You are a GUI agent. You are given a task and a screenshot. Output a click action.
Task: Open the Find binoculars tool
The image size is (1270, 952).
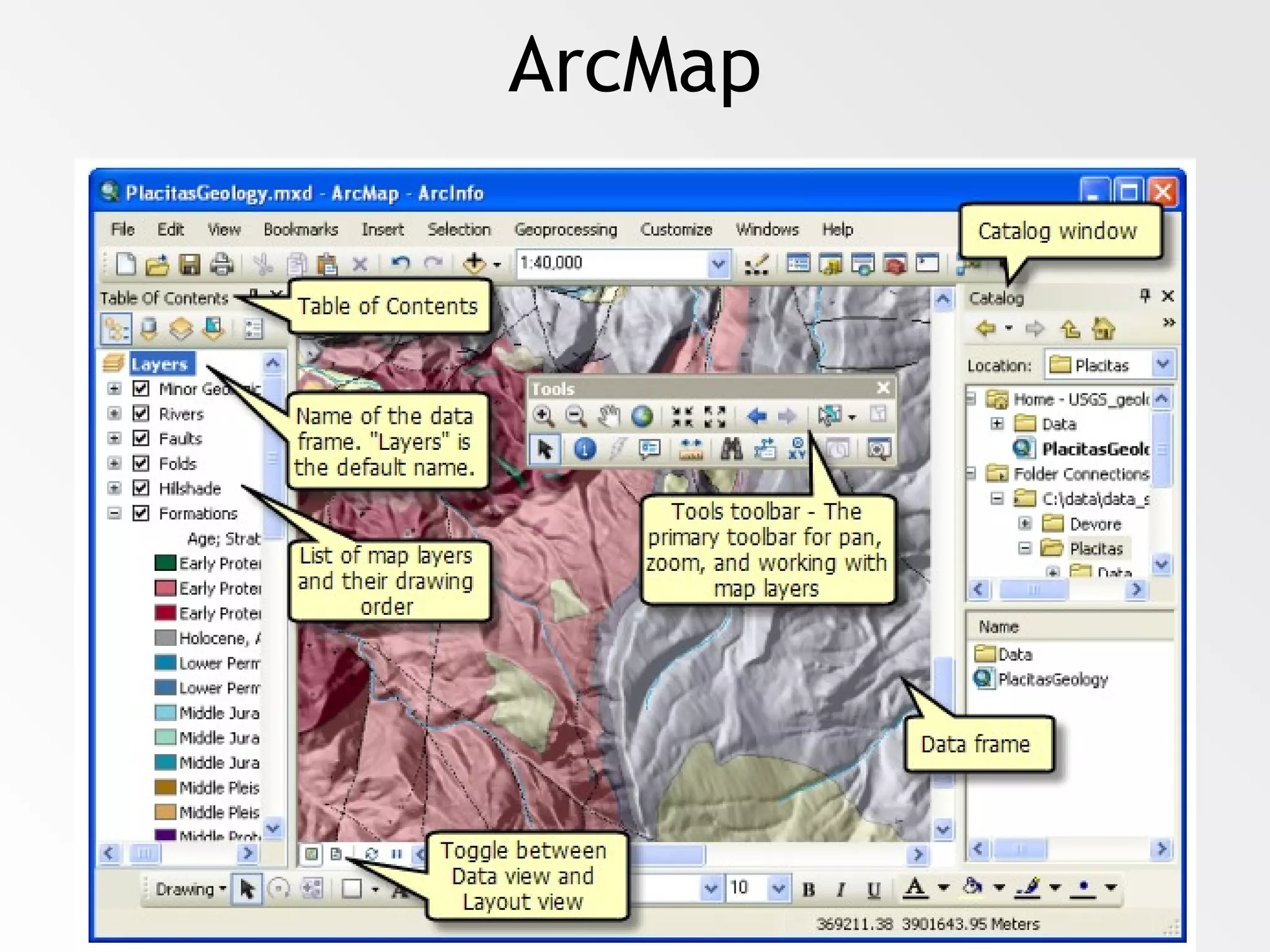pos(731,449)
